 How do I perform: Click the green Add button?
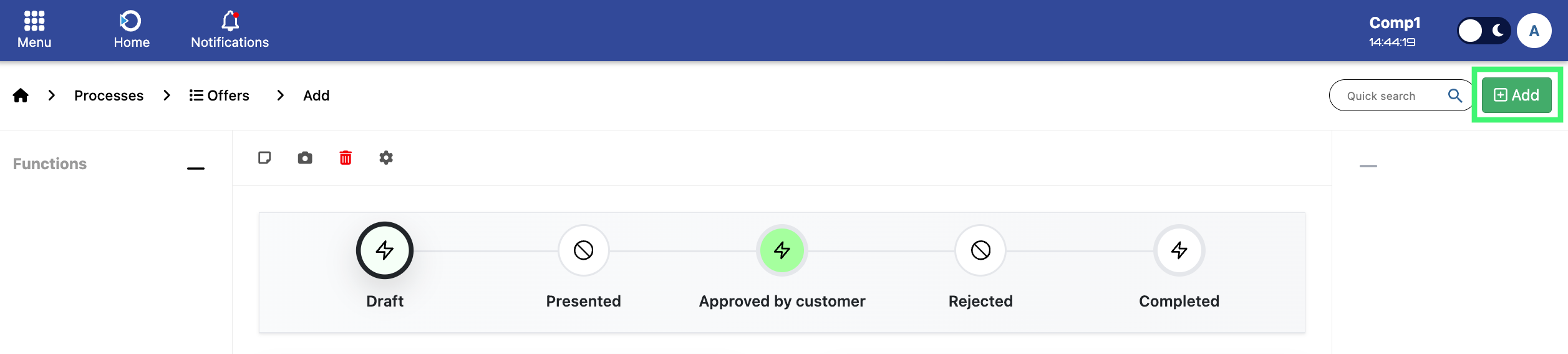(1516, 95)
